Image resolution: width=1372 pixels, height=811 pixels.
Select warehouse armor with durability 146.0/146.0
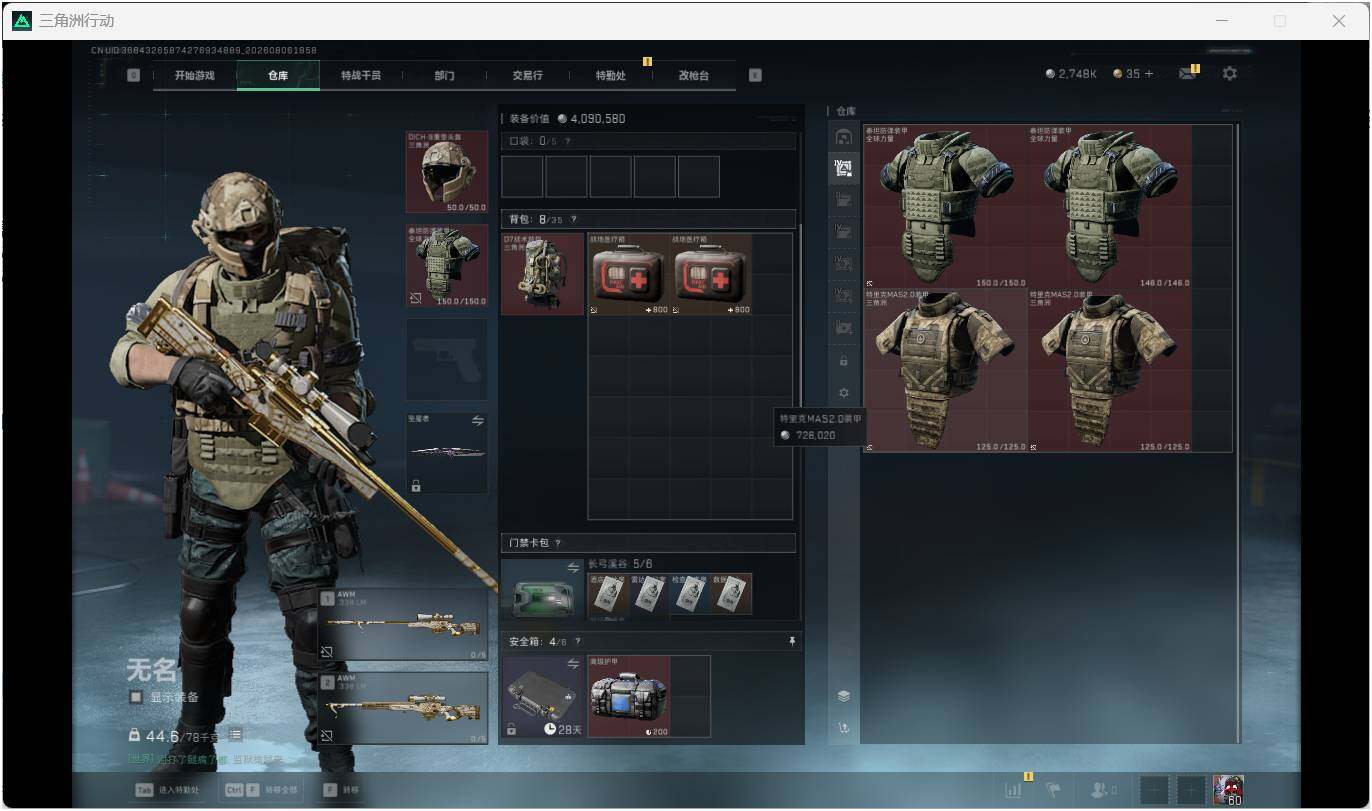(1110, 207)
